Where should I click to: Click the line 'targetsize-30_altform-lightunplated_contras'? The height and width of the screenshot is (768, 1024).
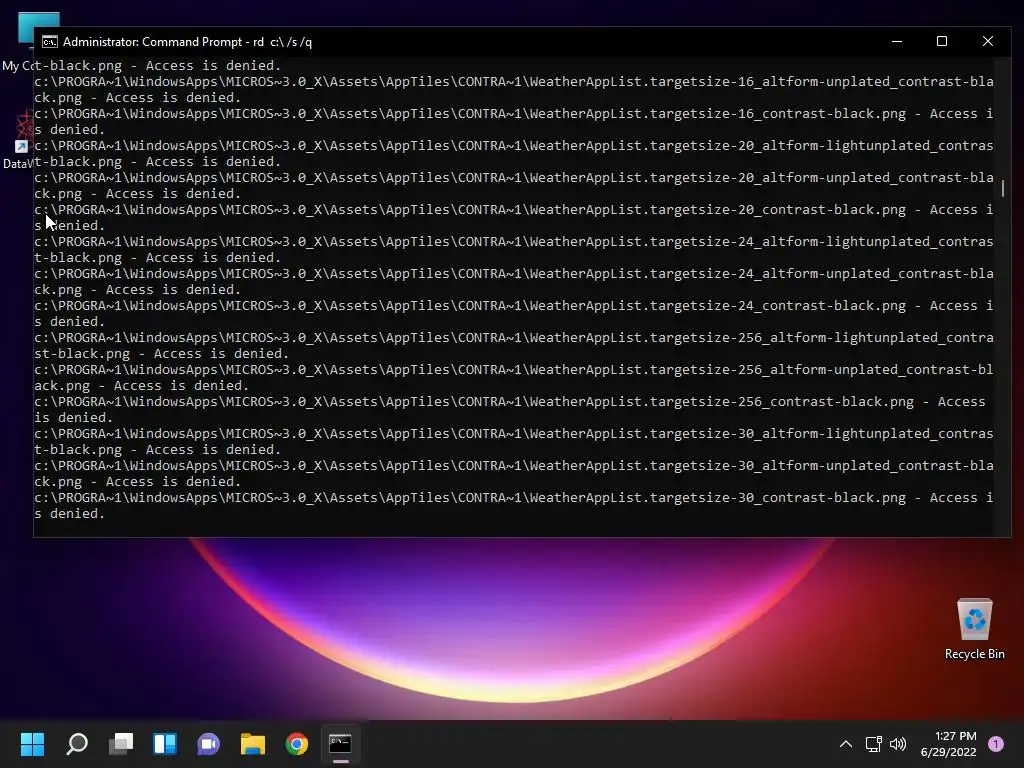(822, 434)
